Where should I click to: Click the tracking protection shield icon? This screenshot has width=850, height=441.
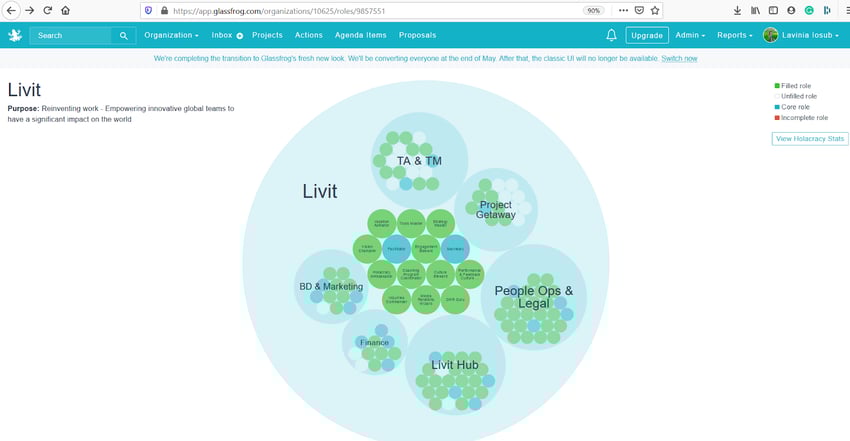[149, 10]
